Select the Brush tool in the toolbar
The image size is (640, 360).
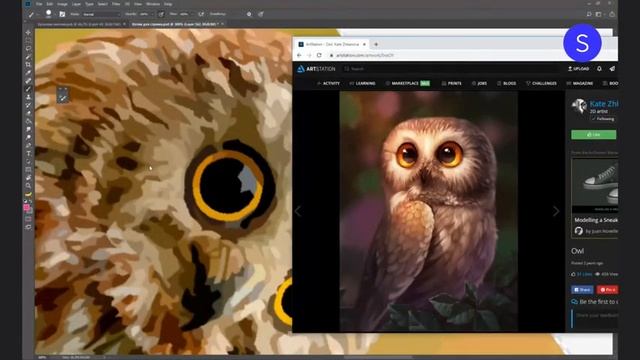(28, 89)
